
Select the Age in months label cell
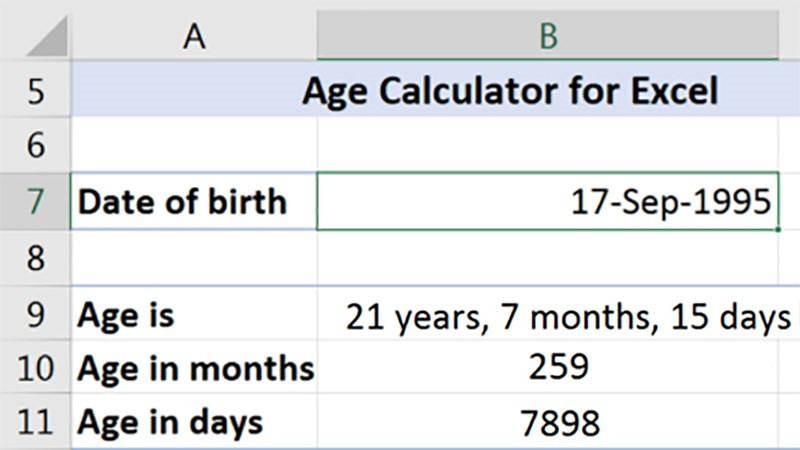point(194,367)
